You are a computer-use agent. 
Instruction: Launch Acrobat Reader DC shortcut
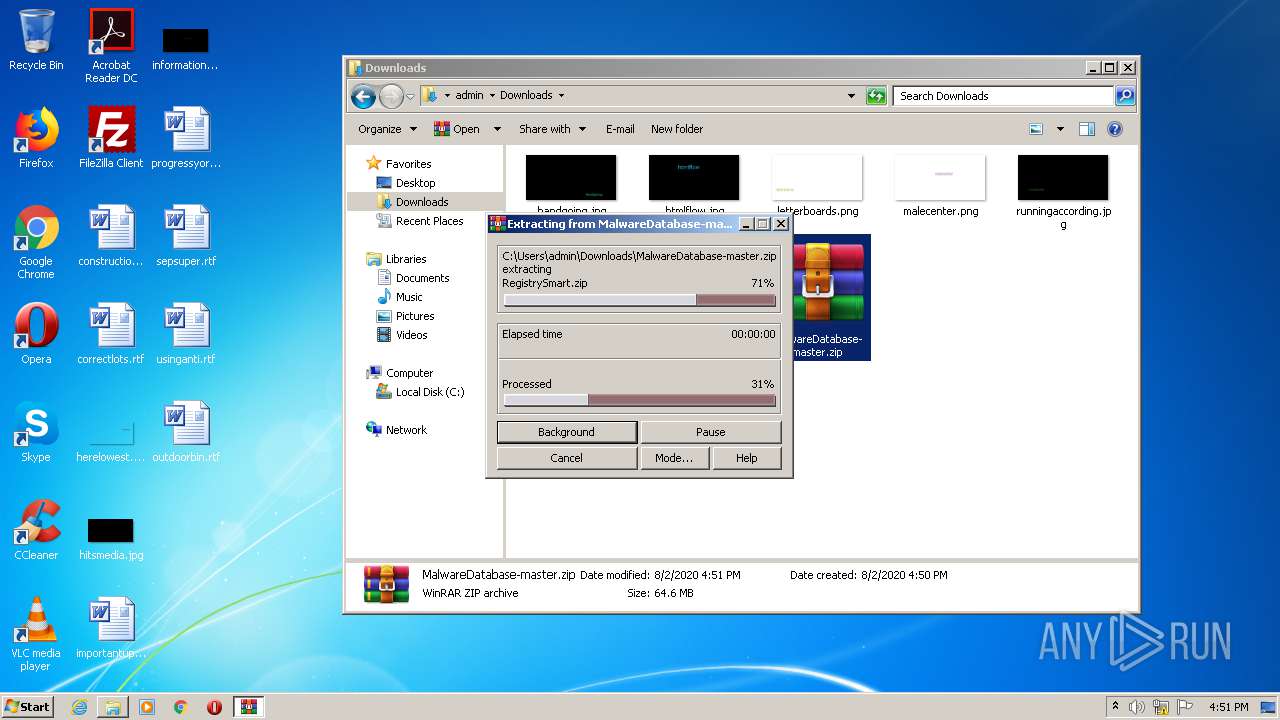pyautogui.click(x=111, y=46)
